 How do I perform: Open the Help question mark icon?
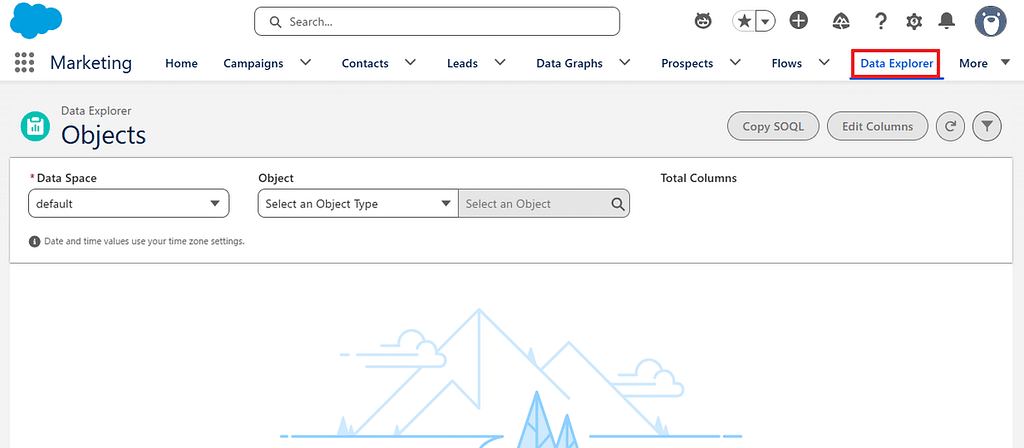pyautogui.click(x=880, y=22)
